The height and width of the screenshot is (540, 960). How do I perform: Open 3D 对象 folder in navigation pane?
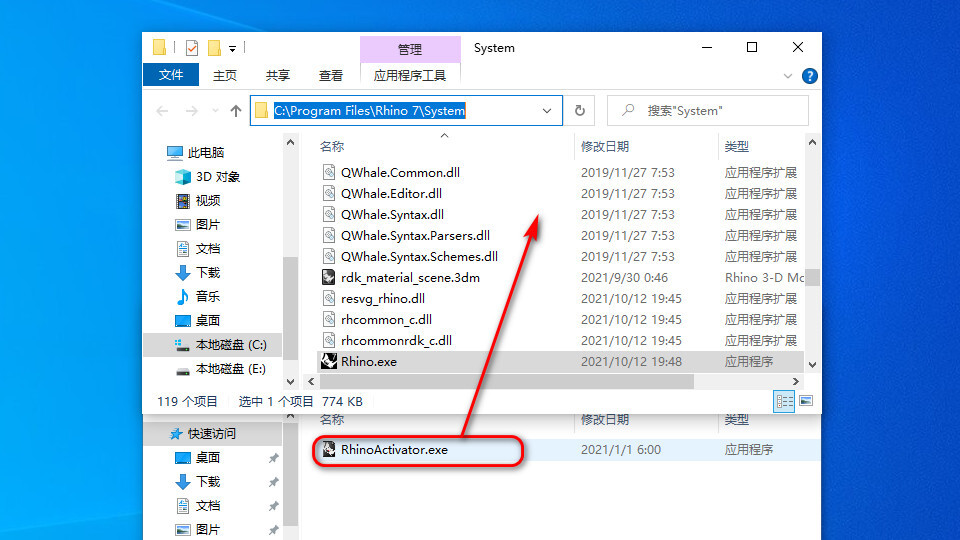click(217, 177)
